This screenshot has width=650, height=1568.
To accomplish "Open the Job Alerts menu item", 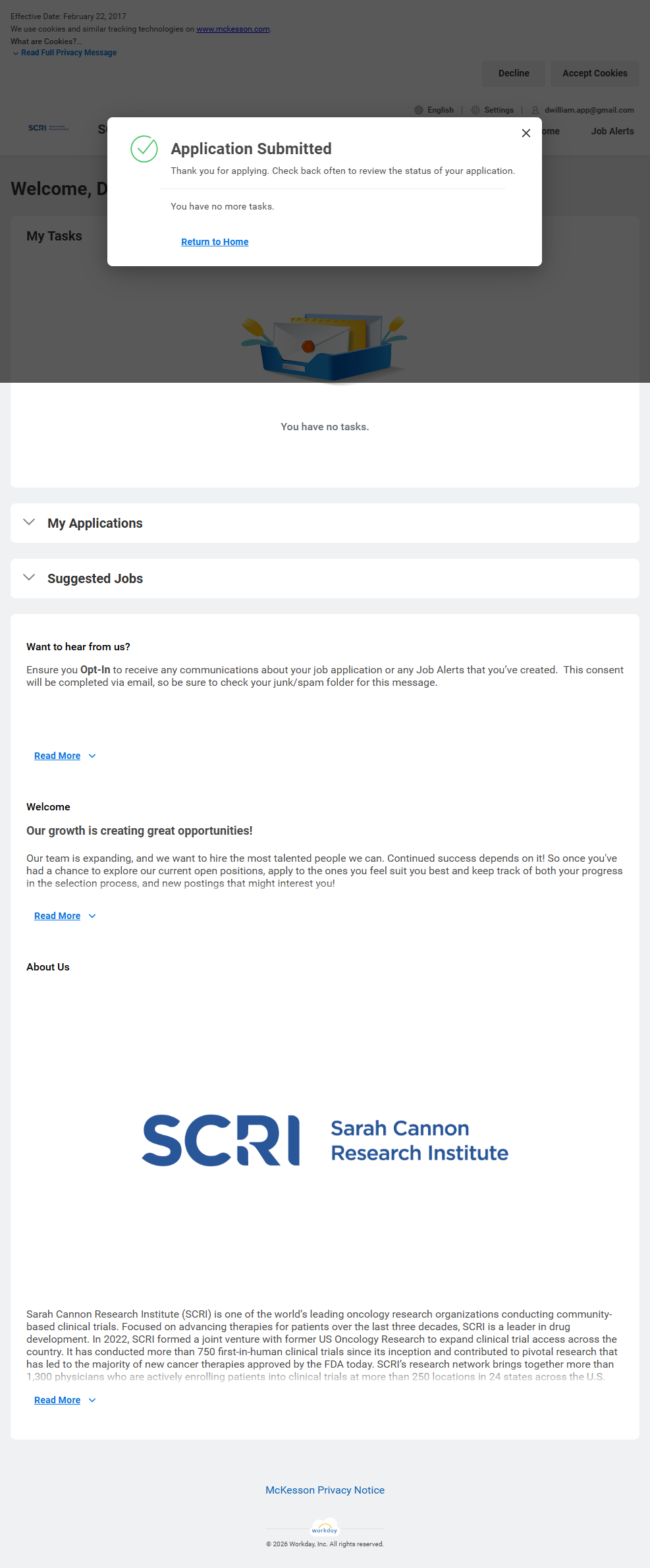I will click(x=612, y=131).
